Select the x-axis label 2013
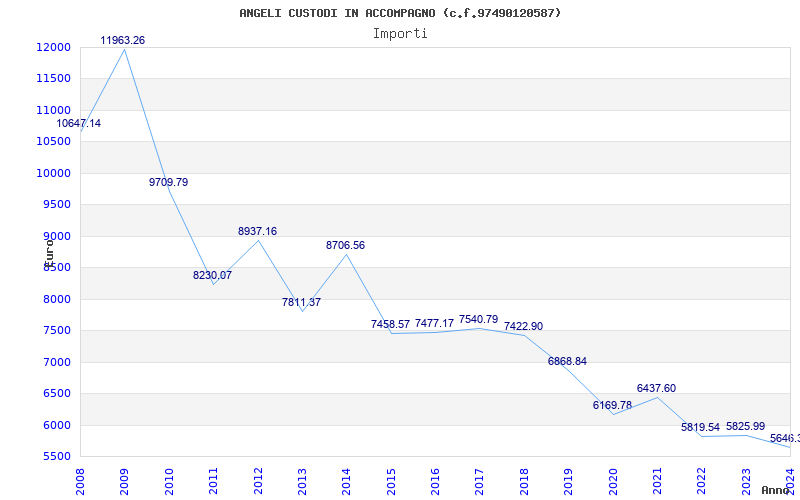 [302, 481]
